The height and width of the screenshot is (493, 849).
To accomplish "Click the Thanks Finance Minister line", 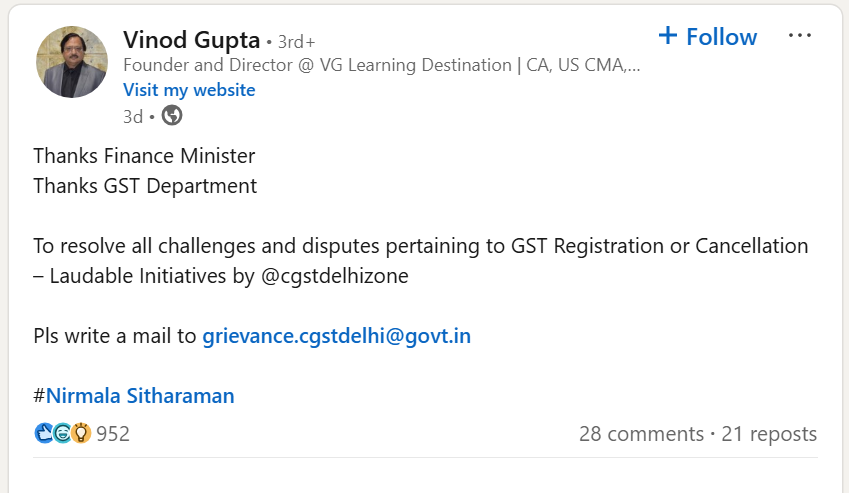I will click(x=144, y=156).
